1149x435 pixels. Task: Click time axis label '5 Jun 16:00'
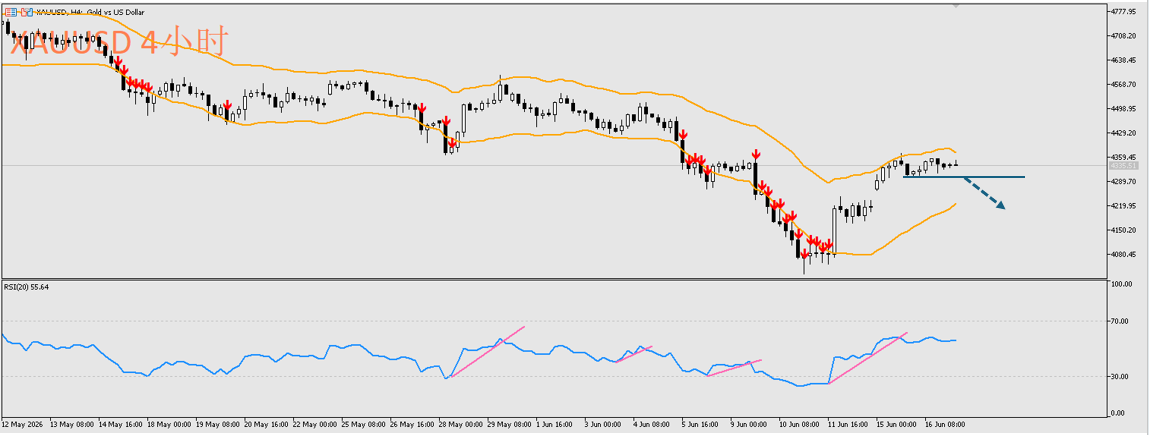coord(700,425)
